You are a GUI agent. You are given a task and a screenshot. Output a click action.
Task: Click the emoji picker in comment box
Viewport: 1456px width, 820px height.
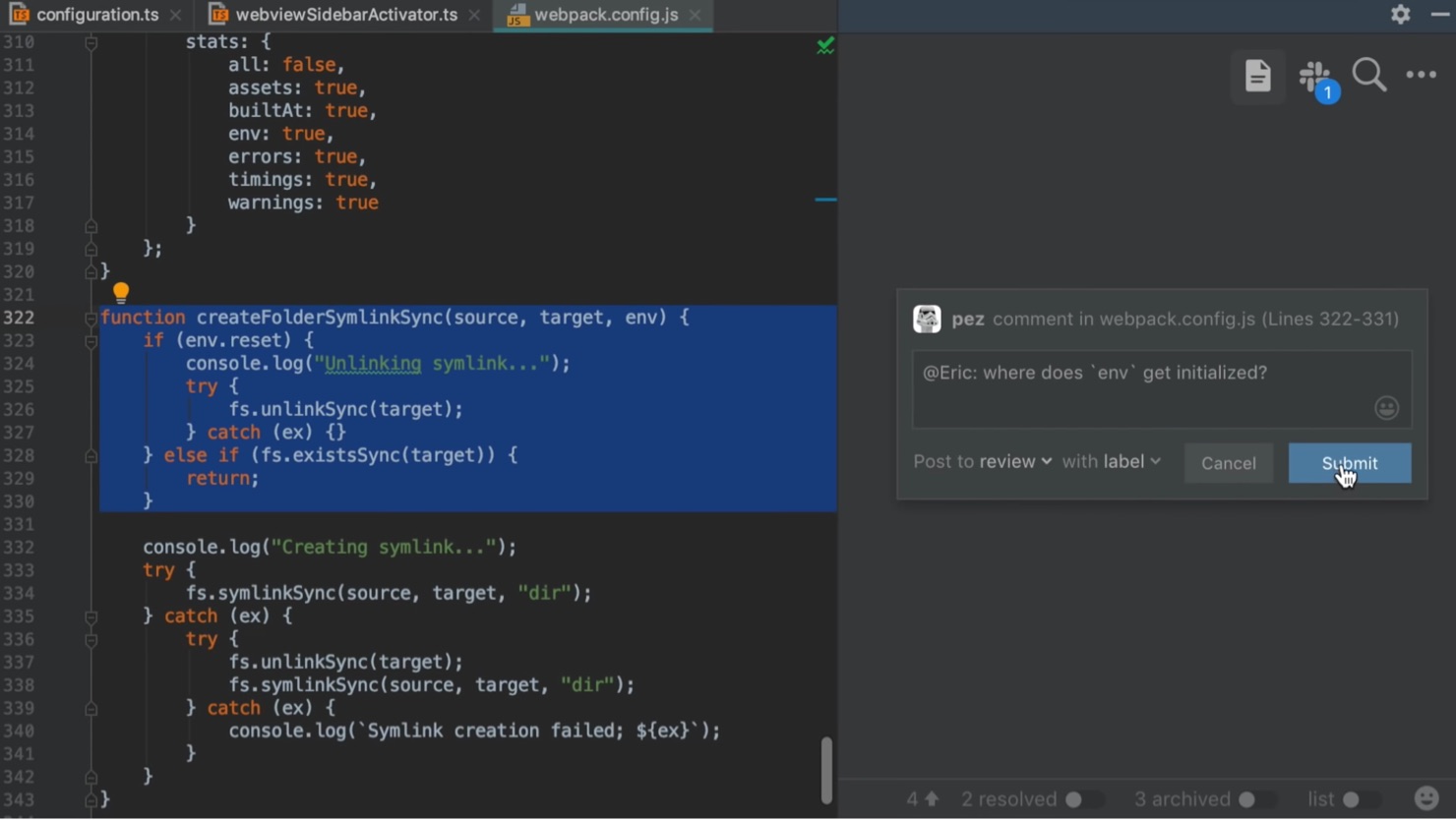click(x=1386, y=408)
